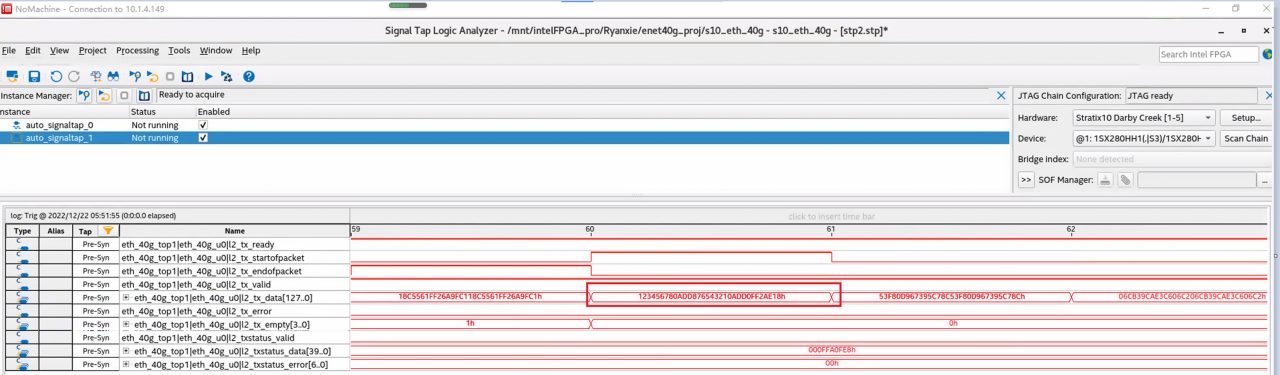Open the Hardware dropdown Stratix10 Darby Creek
Viewport: 1280px width, 375px height.
click(x=1144, y=118)
